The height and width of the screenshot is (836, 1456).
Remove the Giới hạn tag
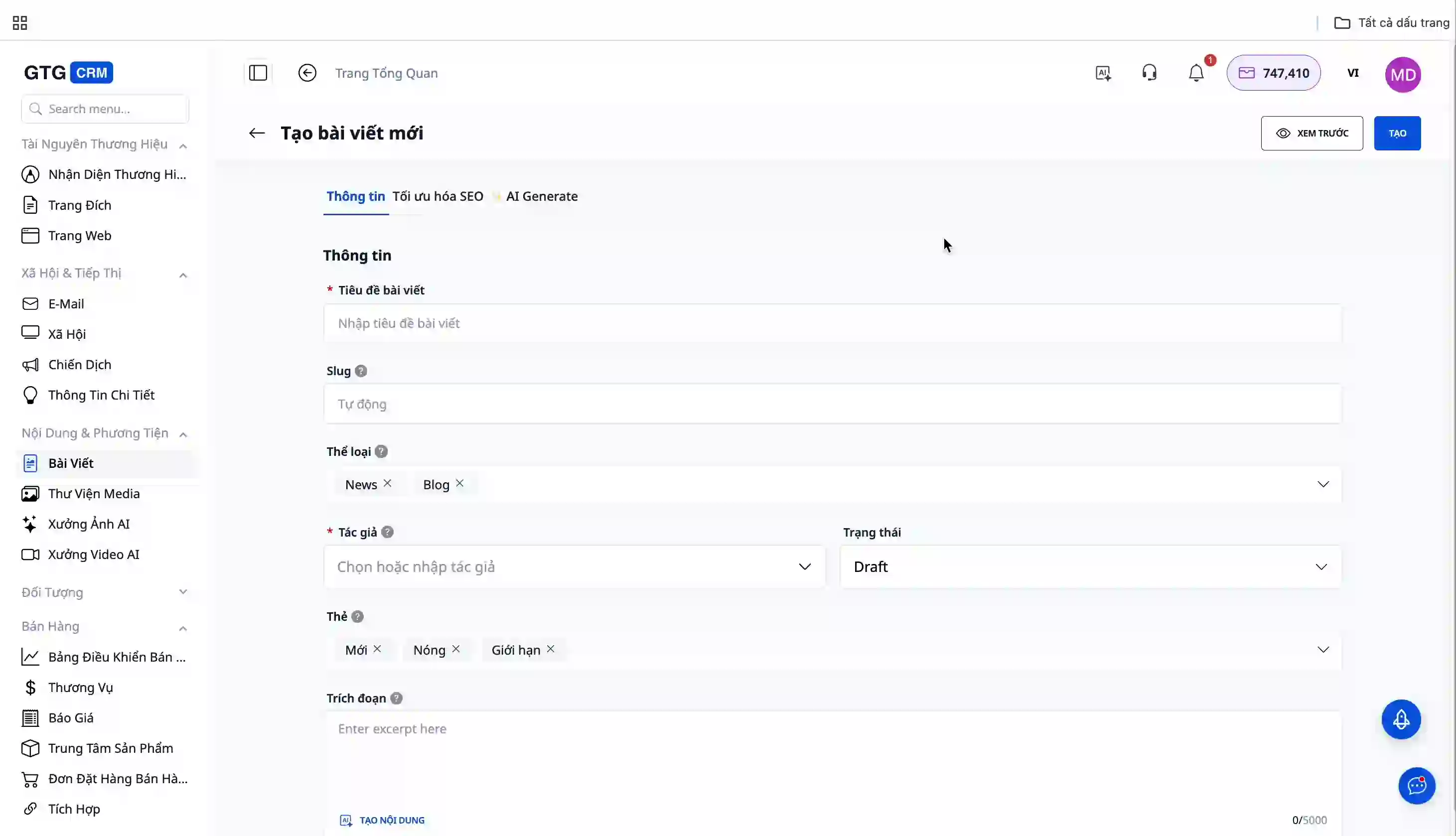click(550, 649)
